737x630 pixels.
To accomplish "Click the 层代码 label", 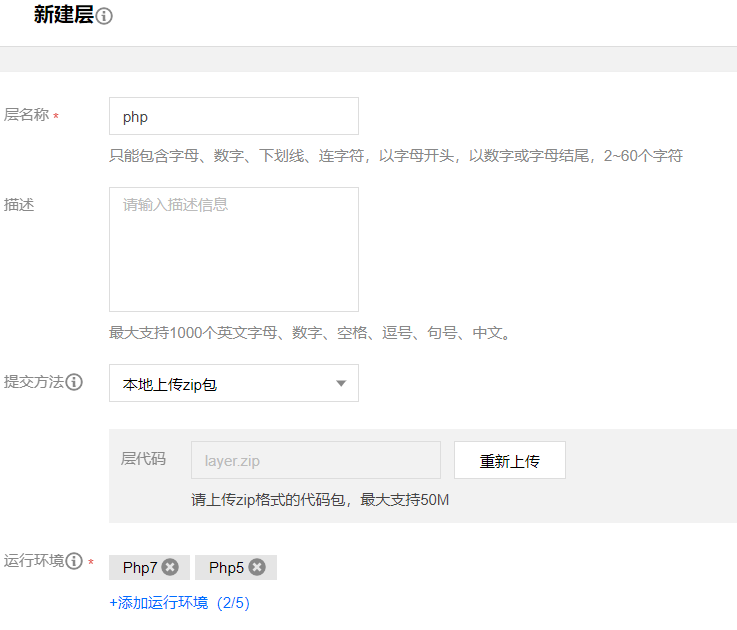I will pyautogui.click(x=143, y=459).
